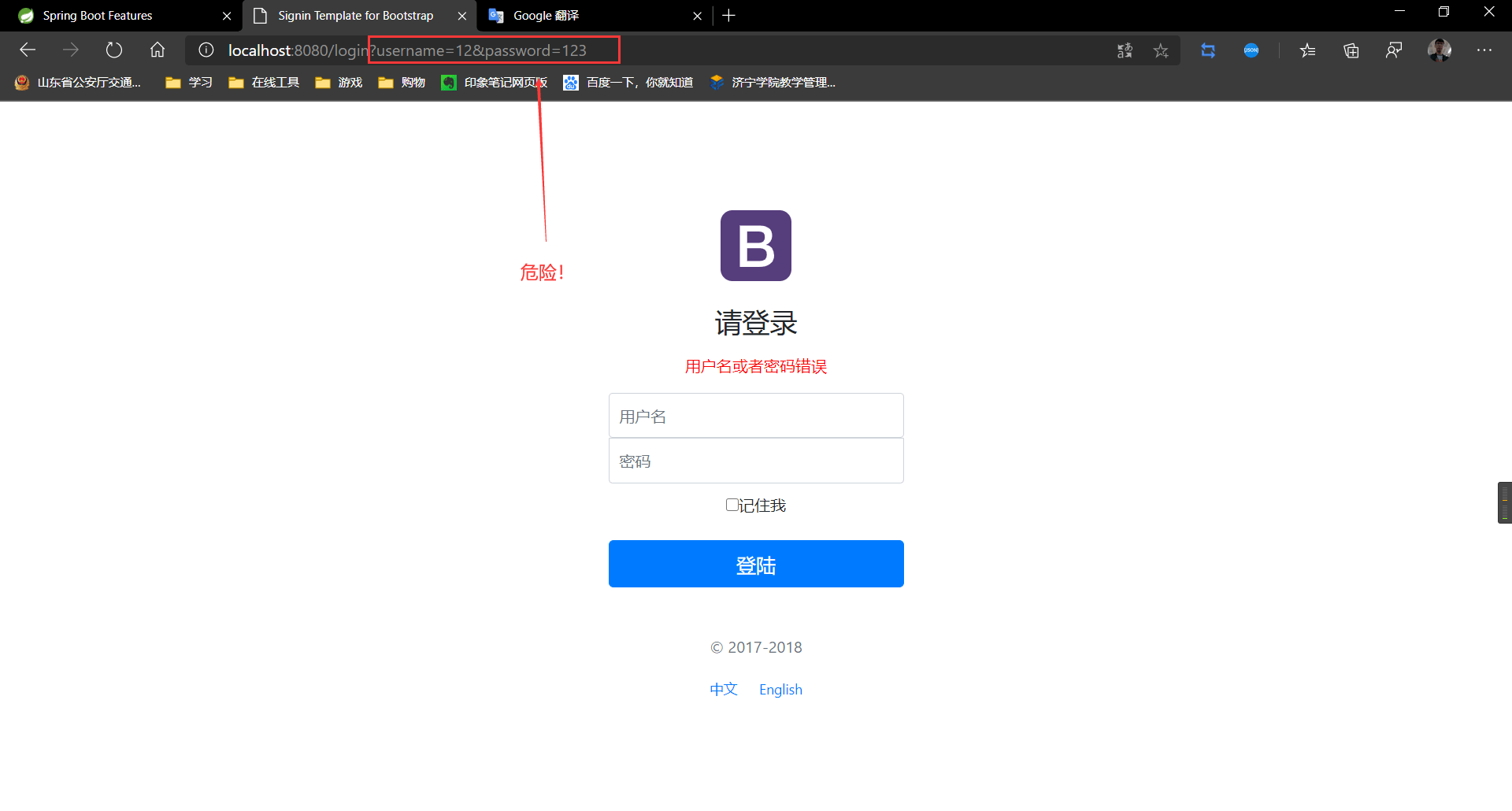The width and height of the screenshot is (1512, 811).
Task: Add page to favorites star icon
Action: (x=1161, y=50)
